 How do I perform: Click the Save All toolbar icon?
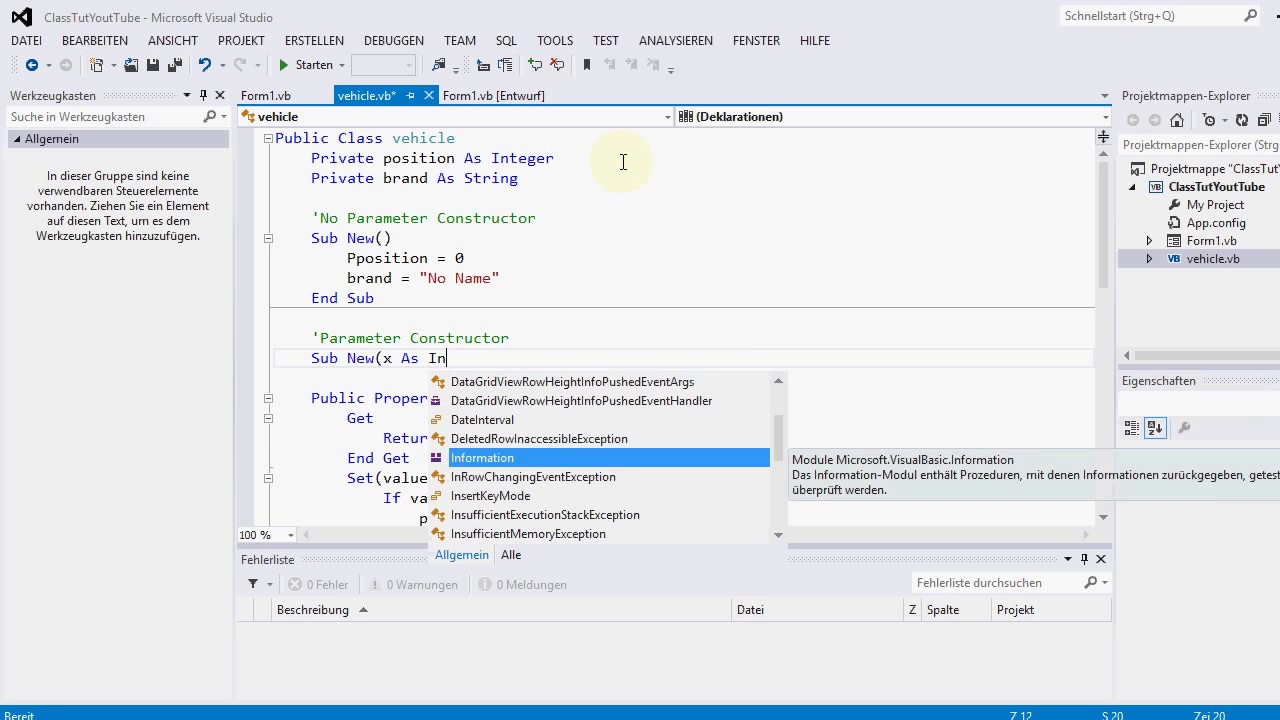click(174, 65)
